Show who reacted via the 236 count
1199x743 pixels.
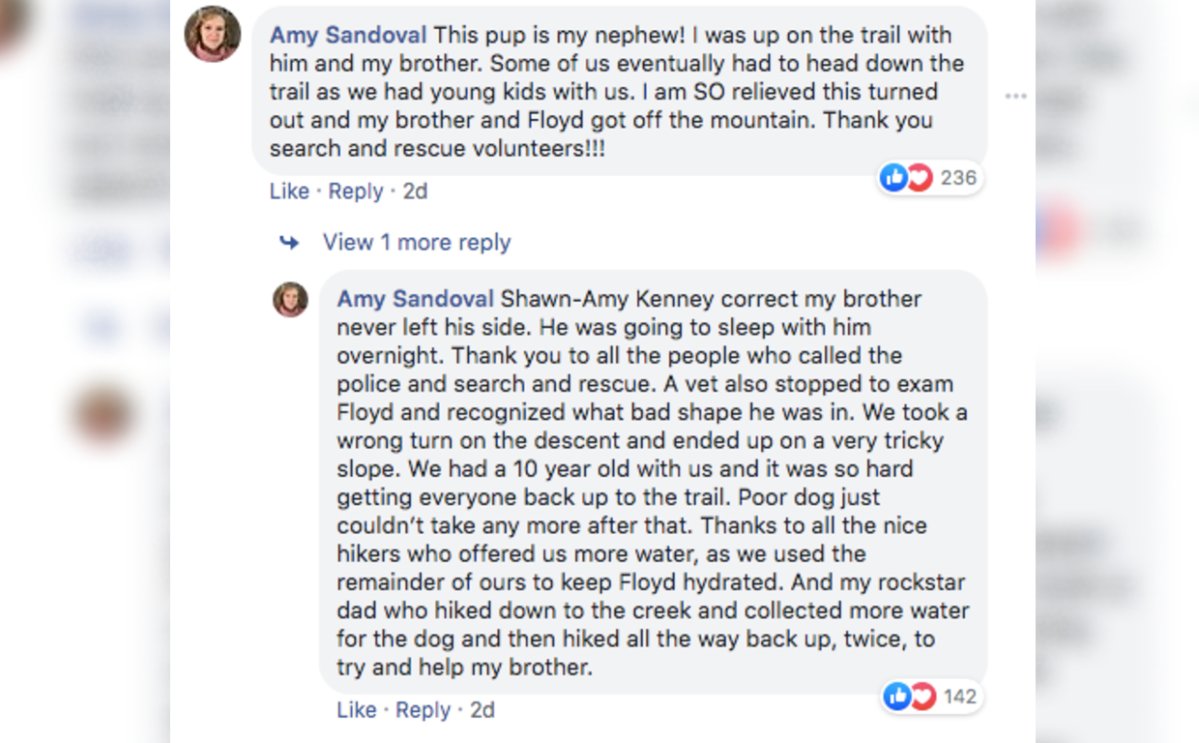pyautogui.click(x=958, y=178)
